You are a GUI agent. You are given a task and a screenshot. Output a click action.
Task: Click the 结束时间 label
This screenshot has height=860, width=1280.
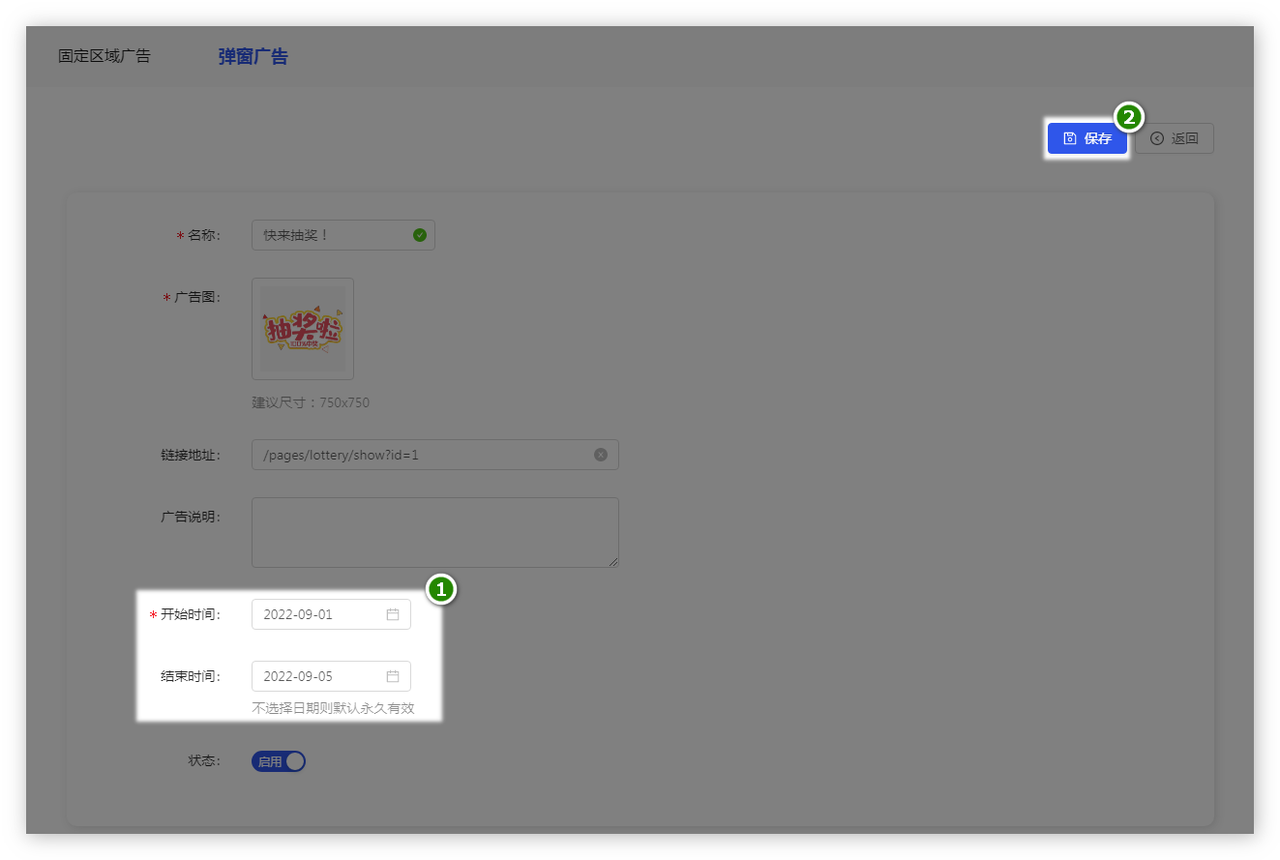click(x=190, y=676)
